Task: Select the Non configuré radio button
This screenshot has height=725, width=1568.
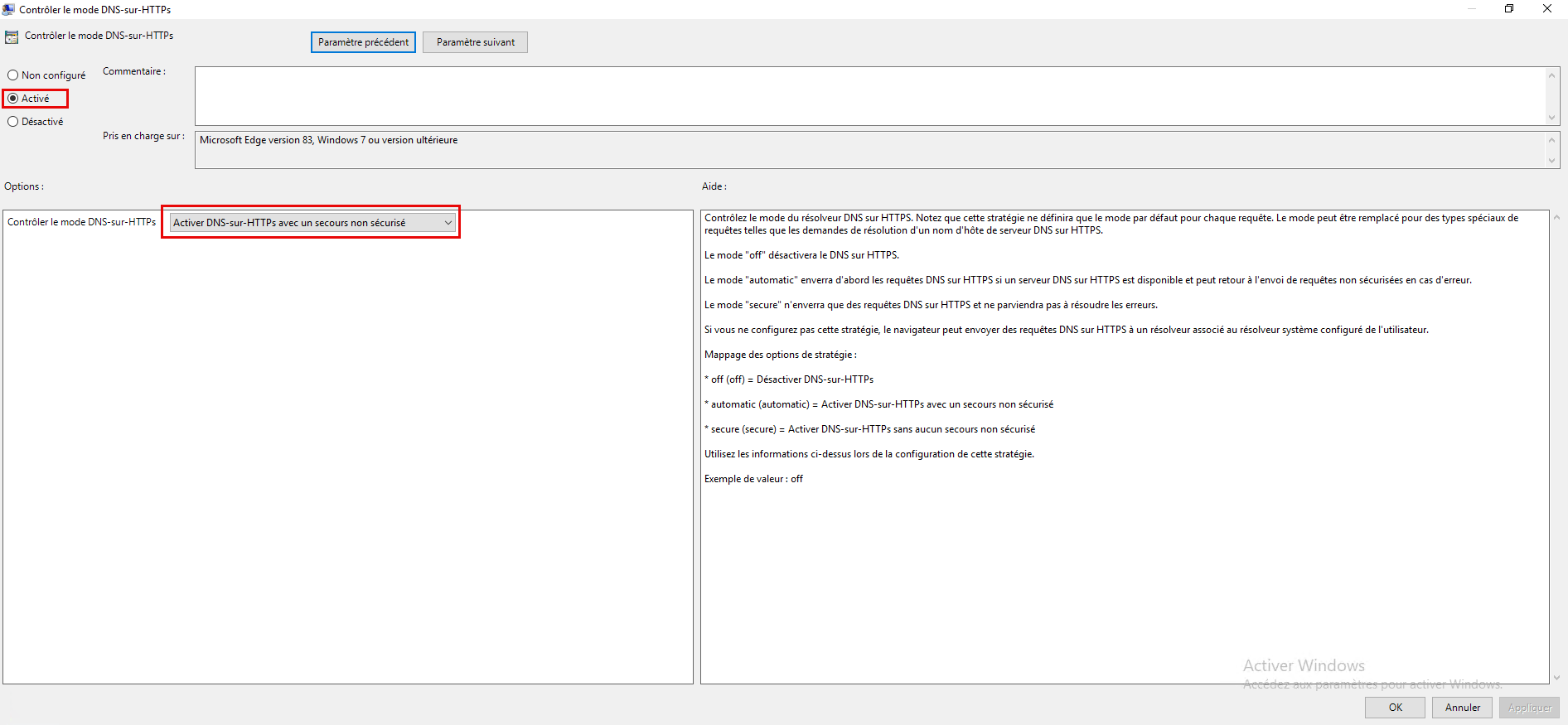Action: pos(46,75)
